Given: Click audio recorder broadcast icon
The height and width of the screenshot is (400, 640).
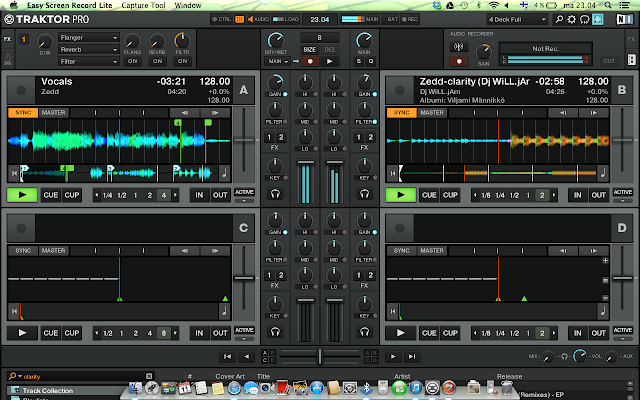Looking at the screenshot, I should point(458,47).
